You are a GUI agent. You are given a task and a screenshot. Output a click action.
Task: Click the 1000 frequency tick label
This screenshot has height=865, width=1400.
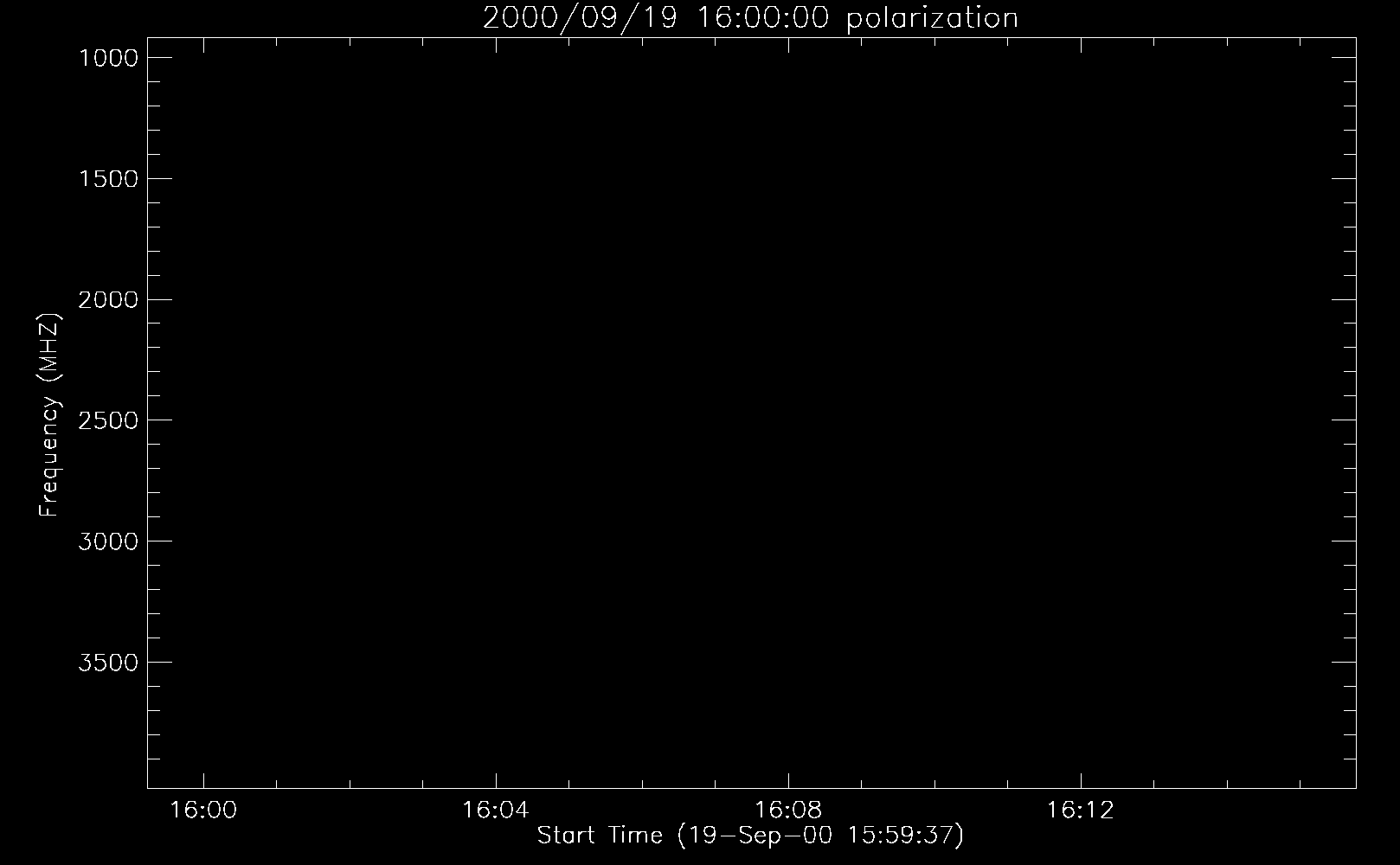tap(108, 58)
